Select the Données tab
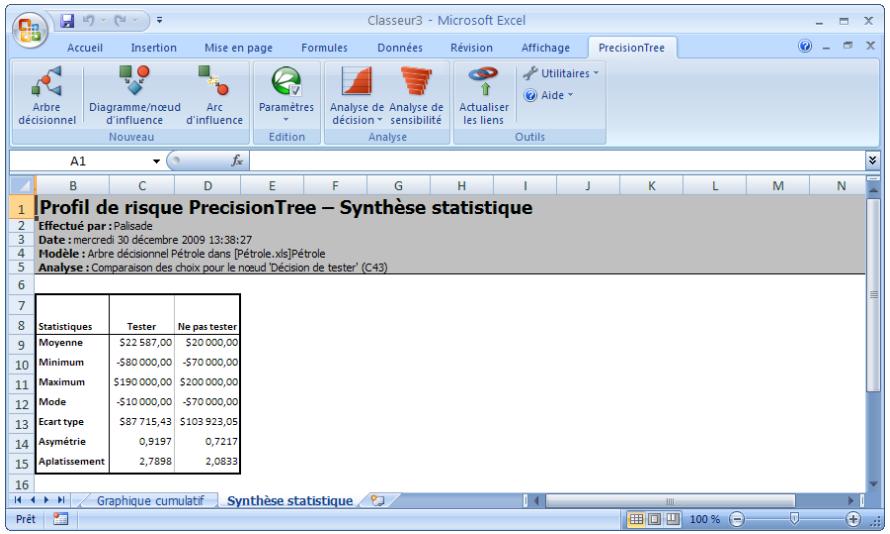The height and width of the screenshot is (534, 890). click(x=400, y=48)
